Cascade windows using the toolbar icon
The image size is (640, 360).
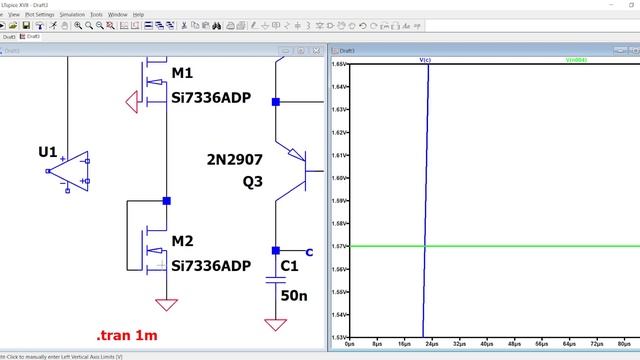click(160, 26)
